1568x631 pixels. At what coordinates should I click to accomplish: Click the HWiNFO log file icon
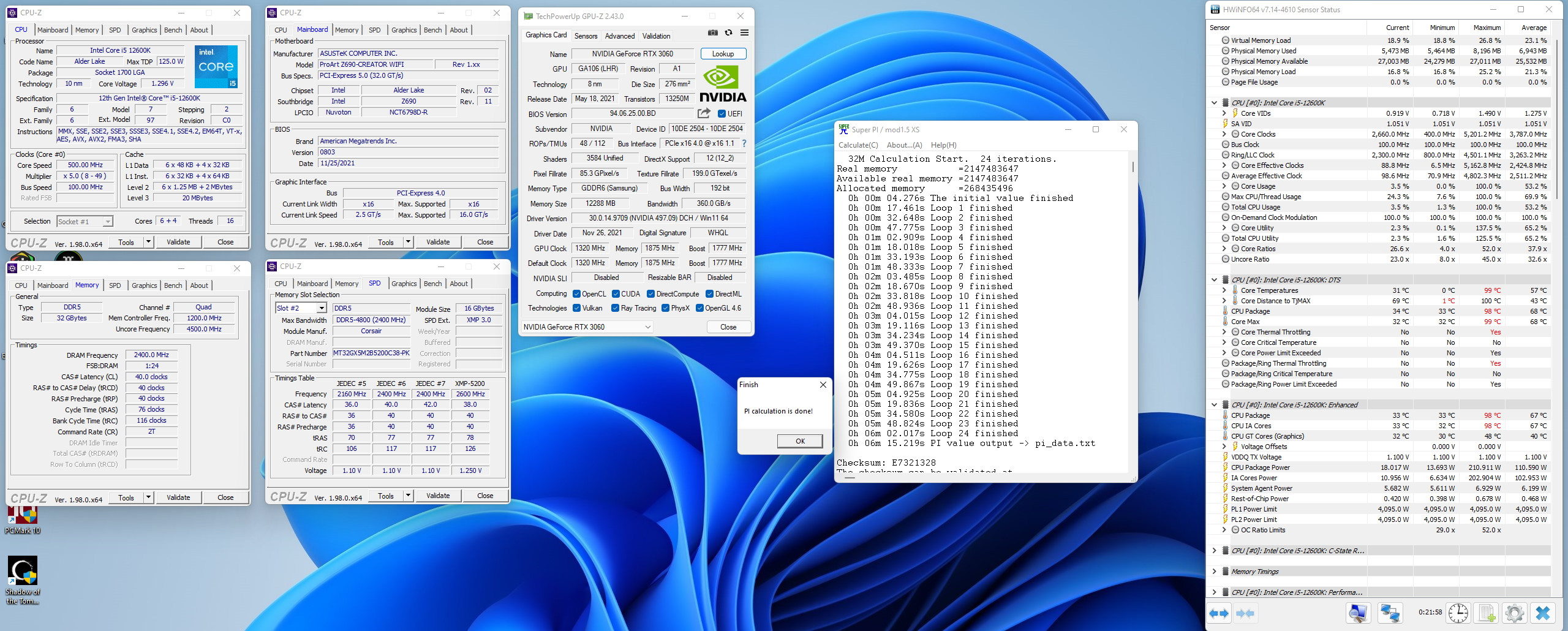(1486, 613)
